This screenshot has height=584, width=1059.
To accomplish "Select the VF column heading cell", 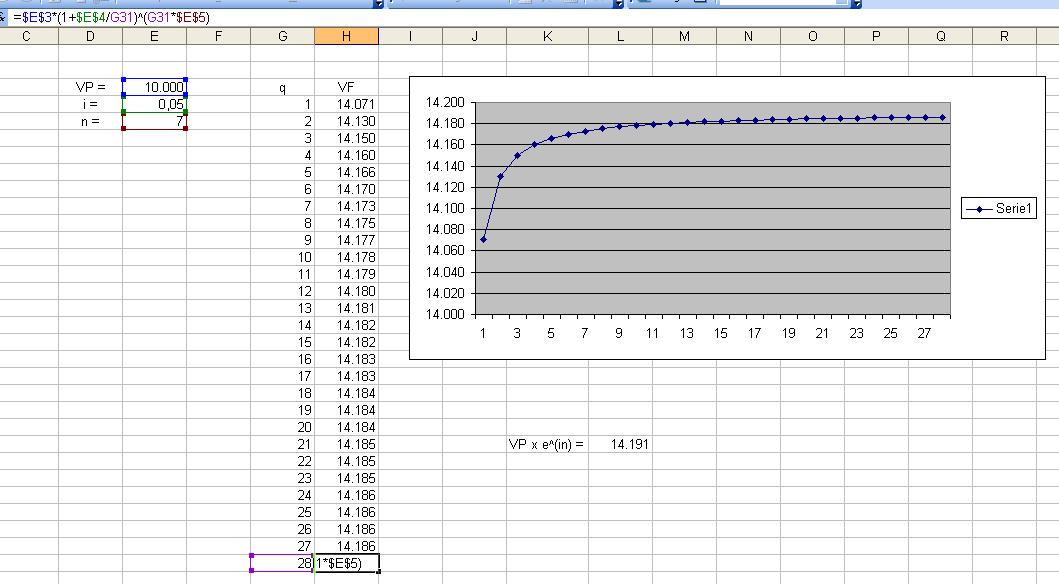I will click(x=346, y=87).
